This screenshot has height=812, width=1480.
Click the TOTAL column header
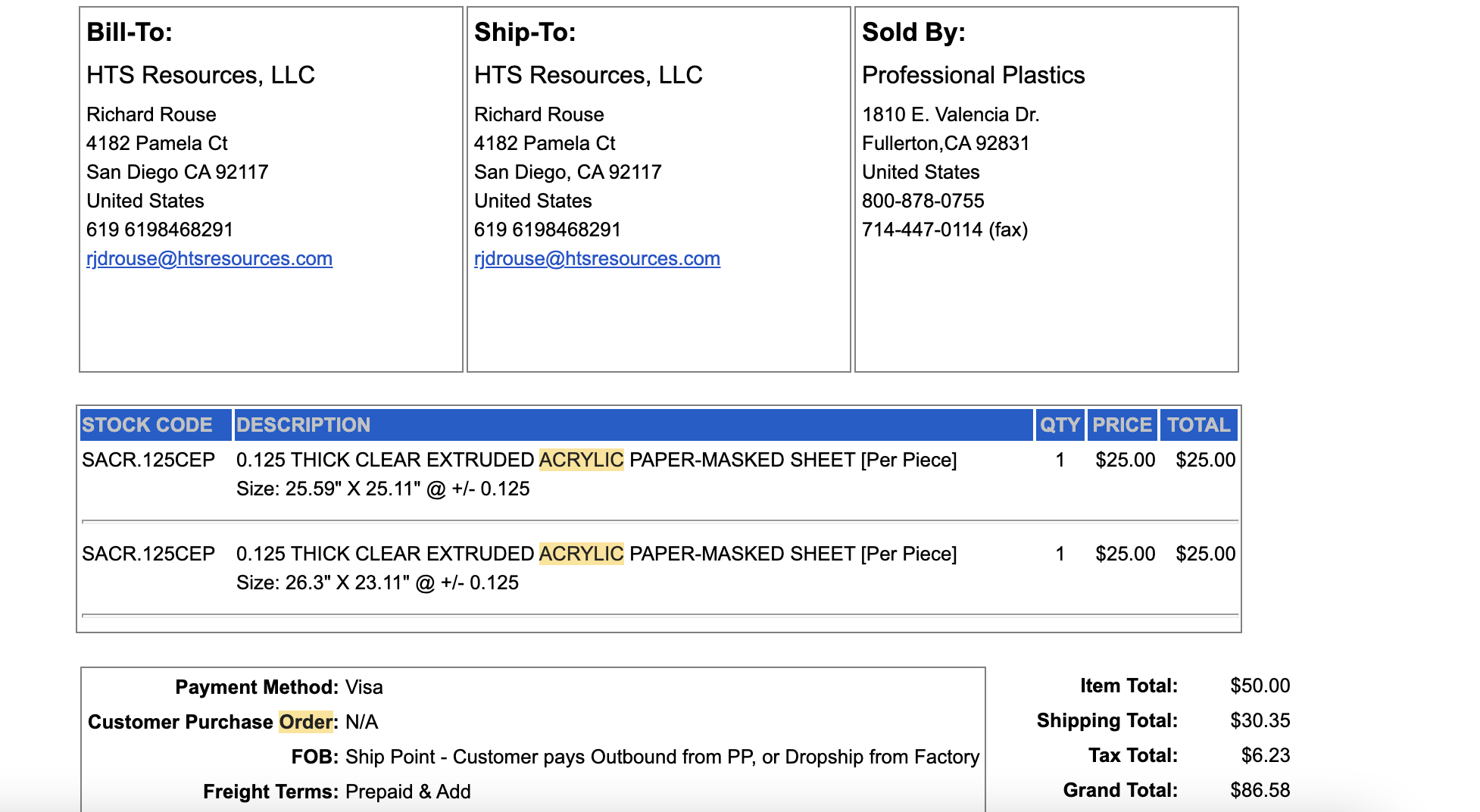click(1199, 425)
